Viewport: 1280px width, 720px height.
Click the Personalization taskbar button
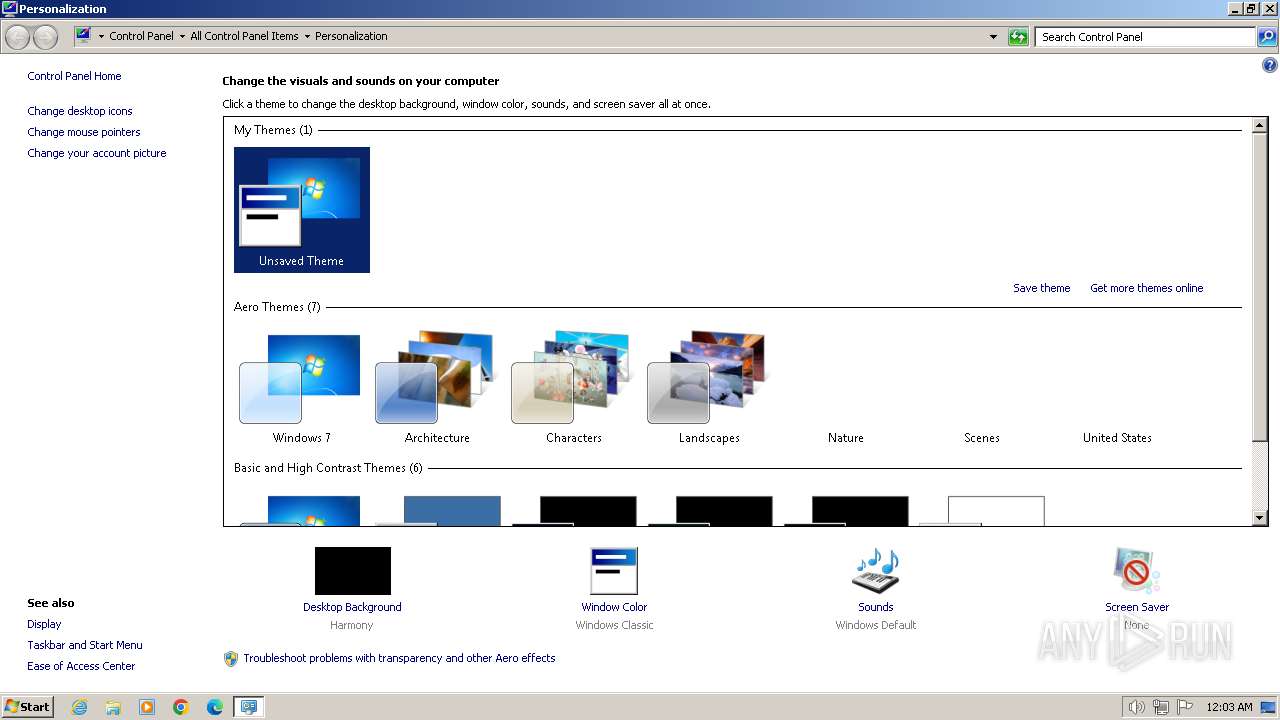pos(248,707)
